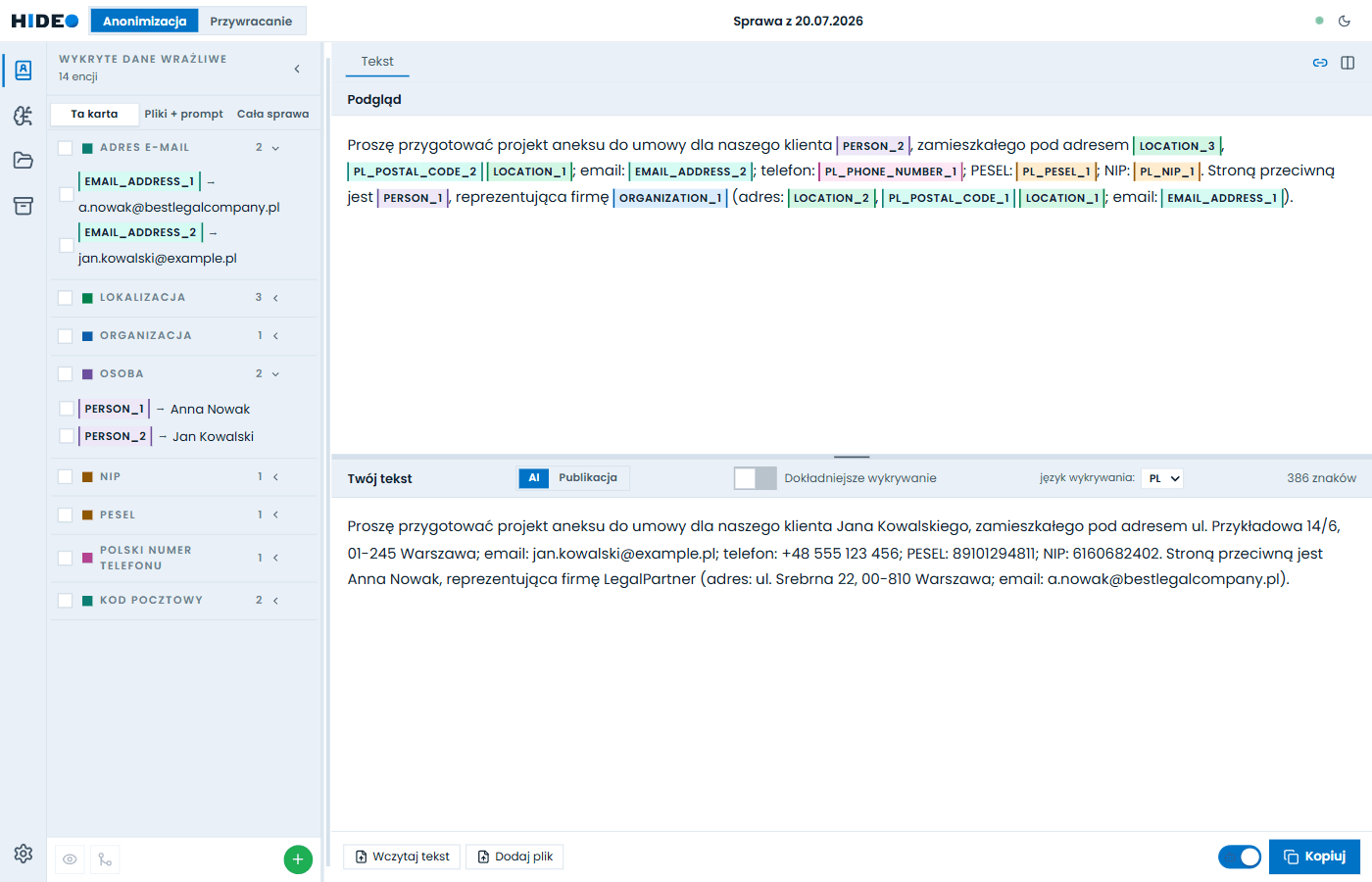This screenshot has width=1372, height=882.
Task: Open the archive box sidebar icon
Action: click(x=24, y=206)
